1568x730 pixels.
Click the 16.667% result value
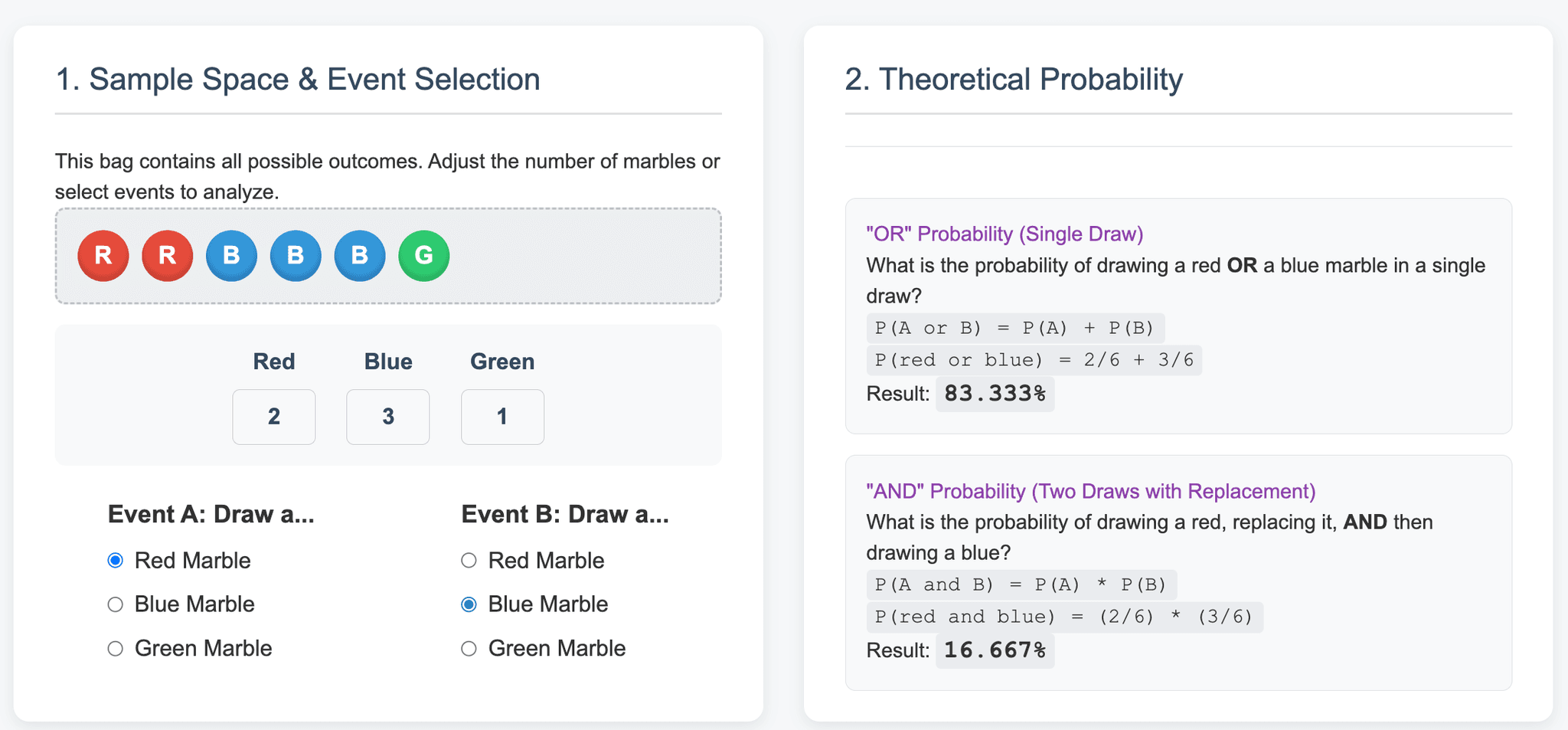click(x=995, y=650)
